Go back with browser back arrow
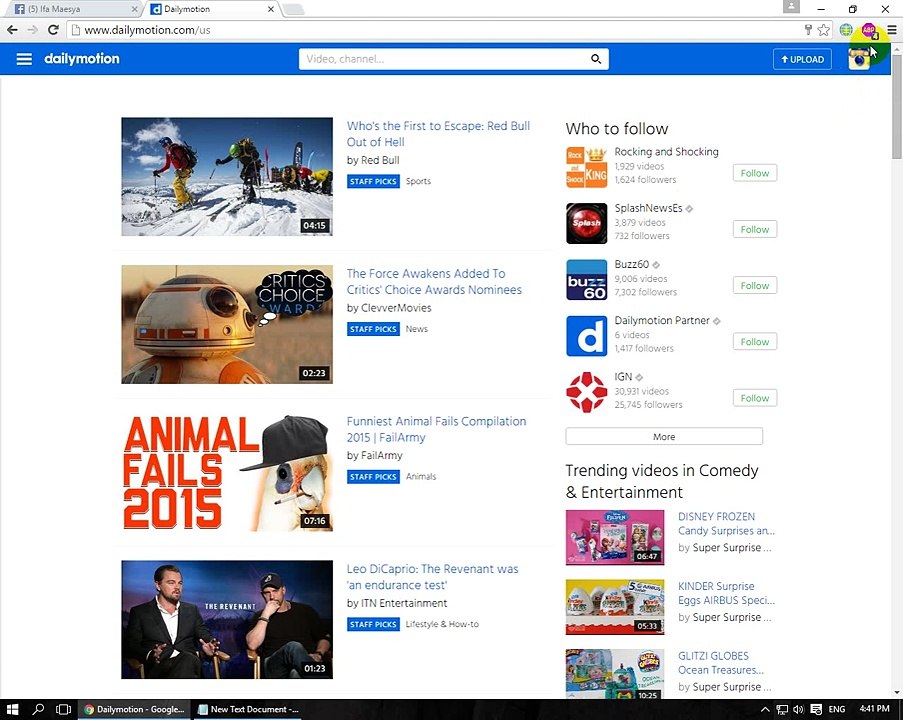Screen dimensions: 903x720 coord(12,30)
